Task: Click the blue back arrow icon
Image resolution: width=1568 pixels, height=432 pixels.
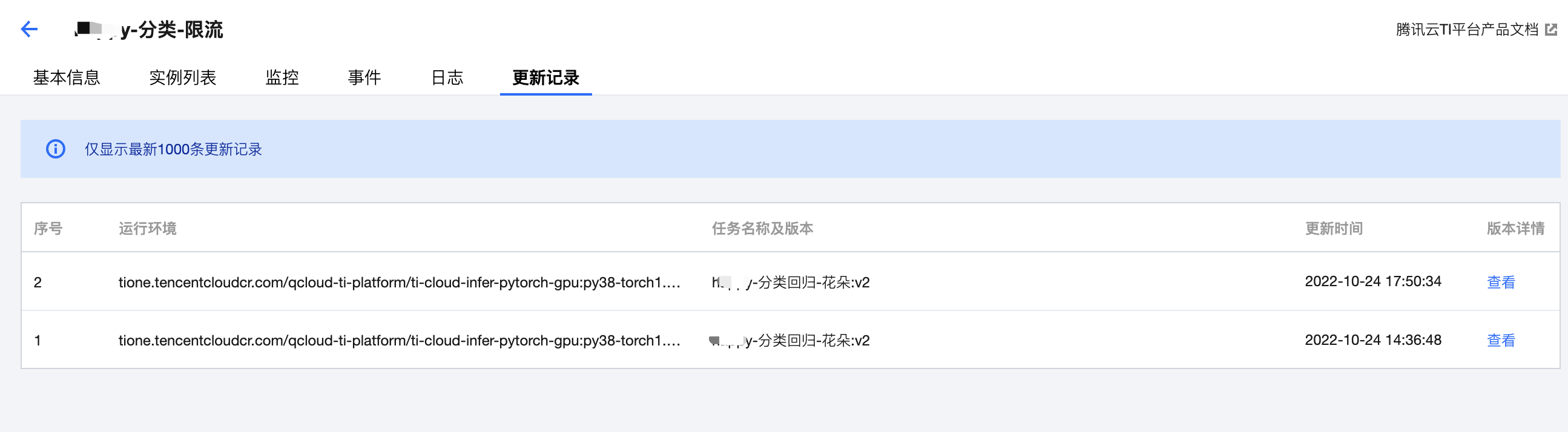Action: (x=28, y=29)
